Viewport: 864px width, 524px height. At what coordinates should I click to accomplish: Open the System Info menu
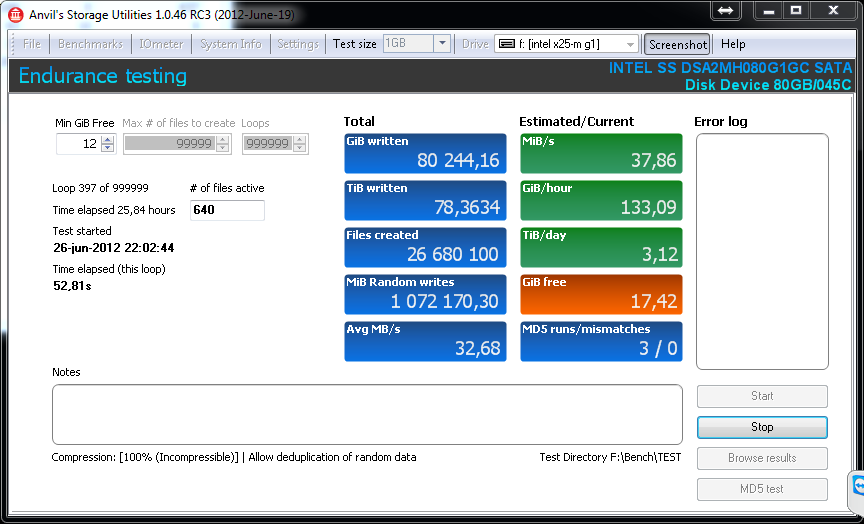coord(230,44)
